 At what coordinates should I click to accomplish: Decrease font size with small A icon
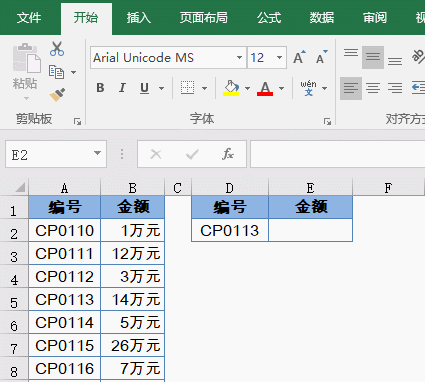322,57
